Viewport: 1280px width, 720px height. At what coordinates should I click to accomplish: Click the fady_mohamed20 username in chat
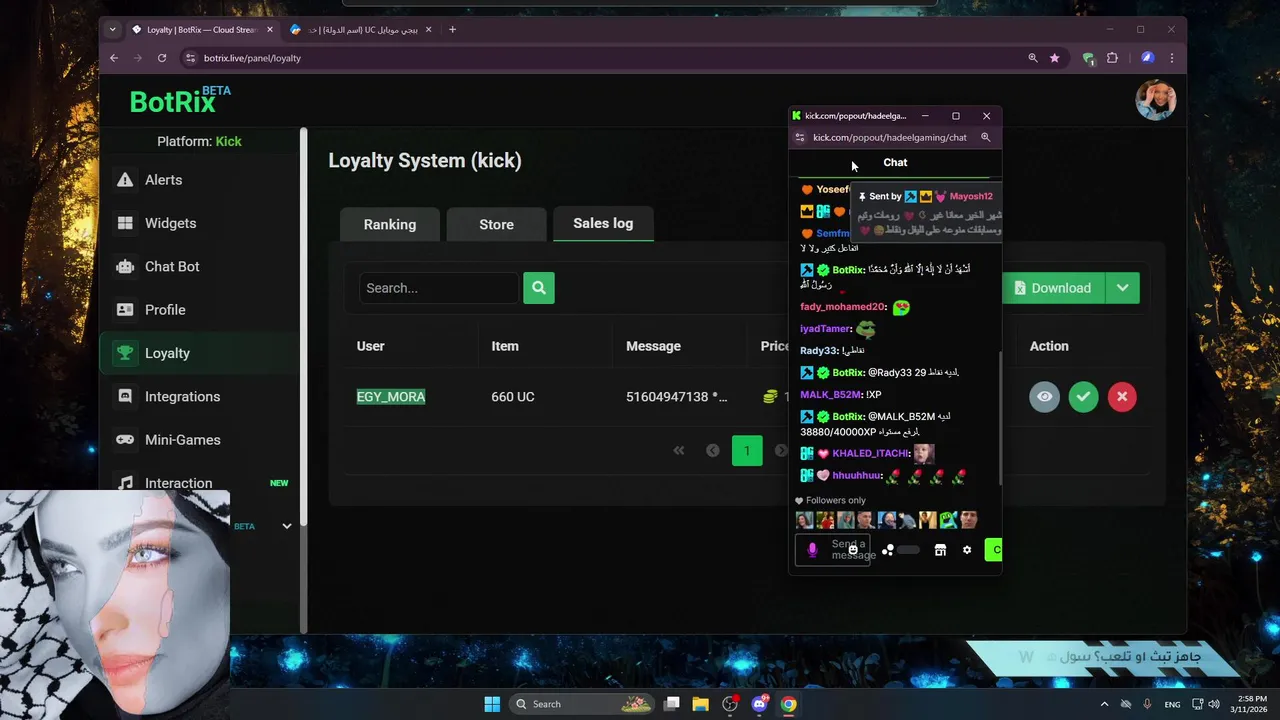pyautogui.click(x=843, y=307)
